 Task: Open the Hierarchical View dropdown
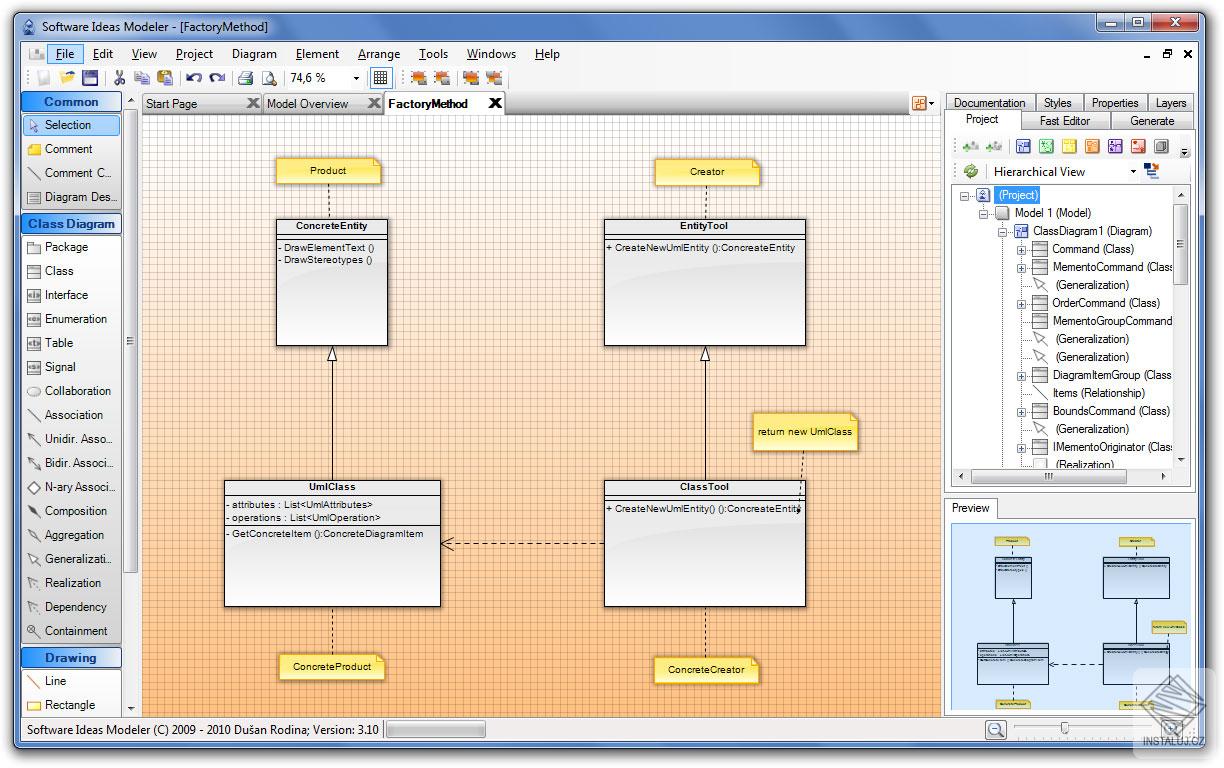[x=1133, y=171]
